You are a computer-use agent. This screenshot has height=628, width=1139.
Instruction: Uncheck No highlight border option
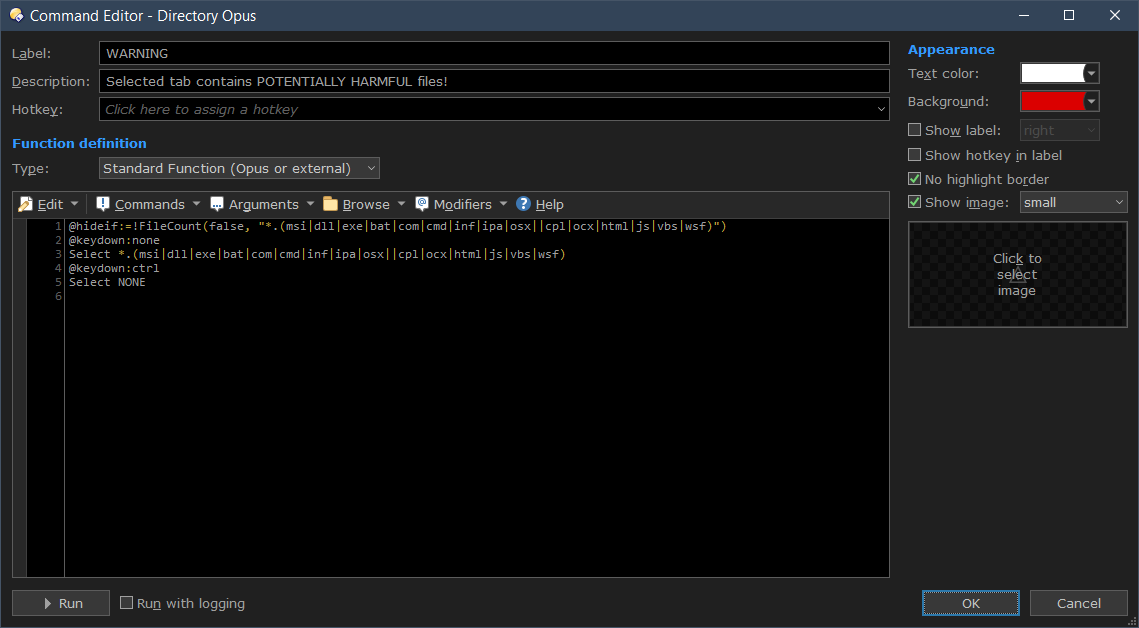(x=914, y=179)
